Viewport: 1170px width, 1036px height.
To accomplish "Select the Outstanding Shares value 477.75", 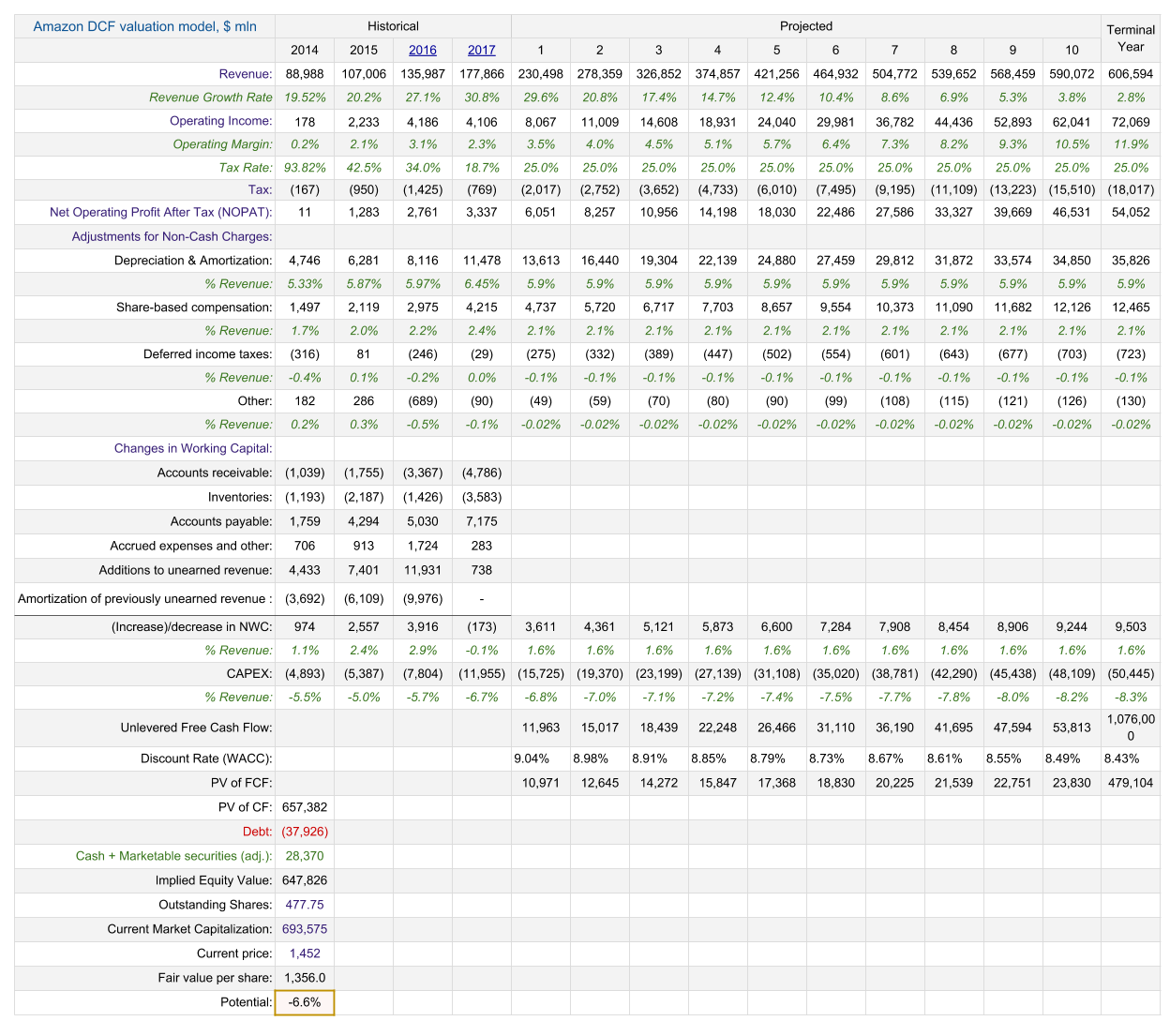I will point(305,905).
